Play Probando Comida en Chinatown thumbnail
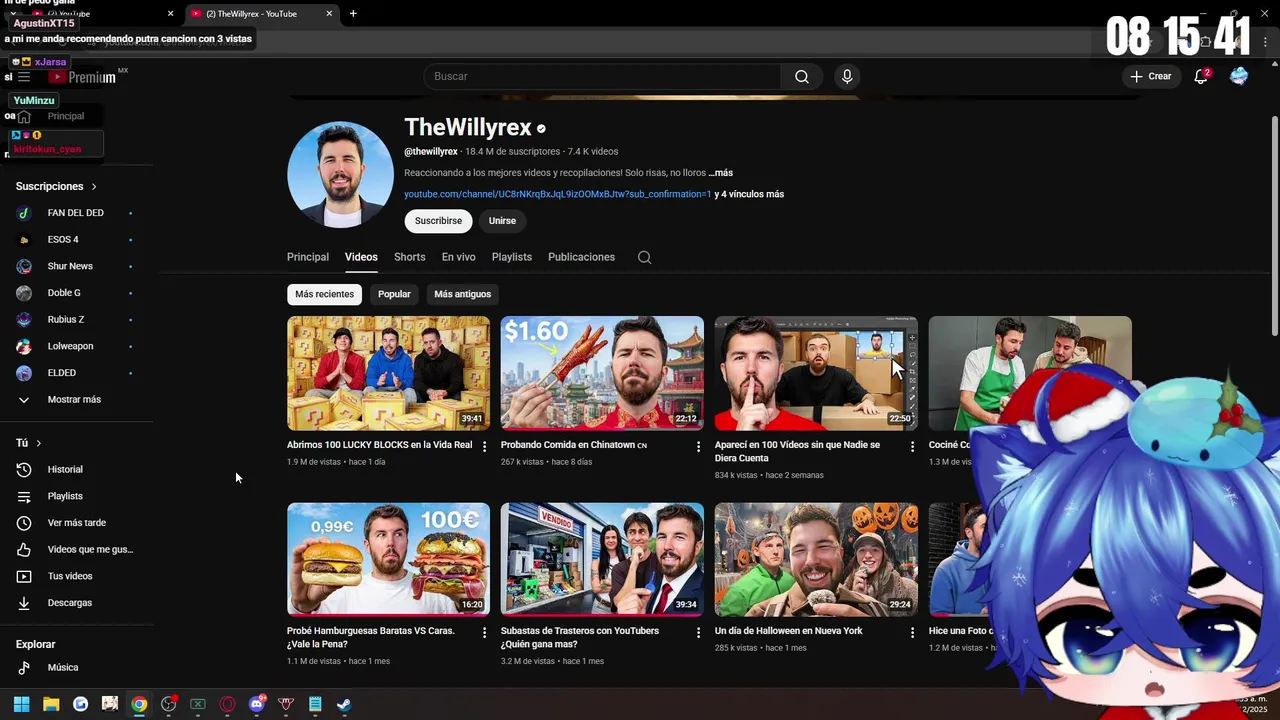This screenshot has width=1280, height=720. tap(602, 374)
